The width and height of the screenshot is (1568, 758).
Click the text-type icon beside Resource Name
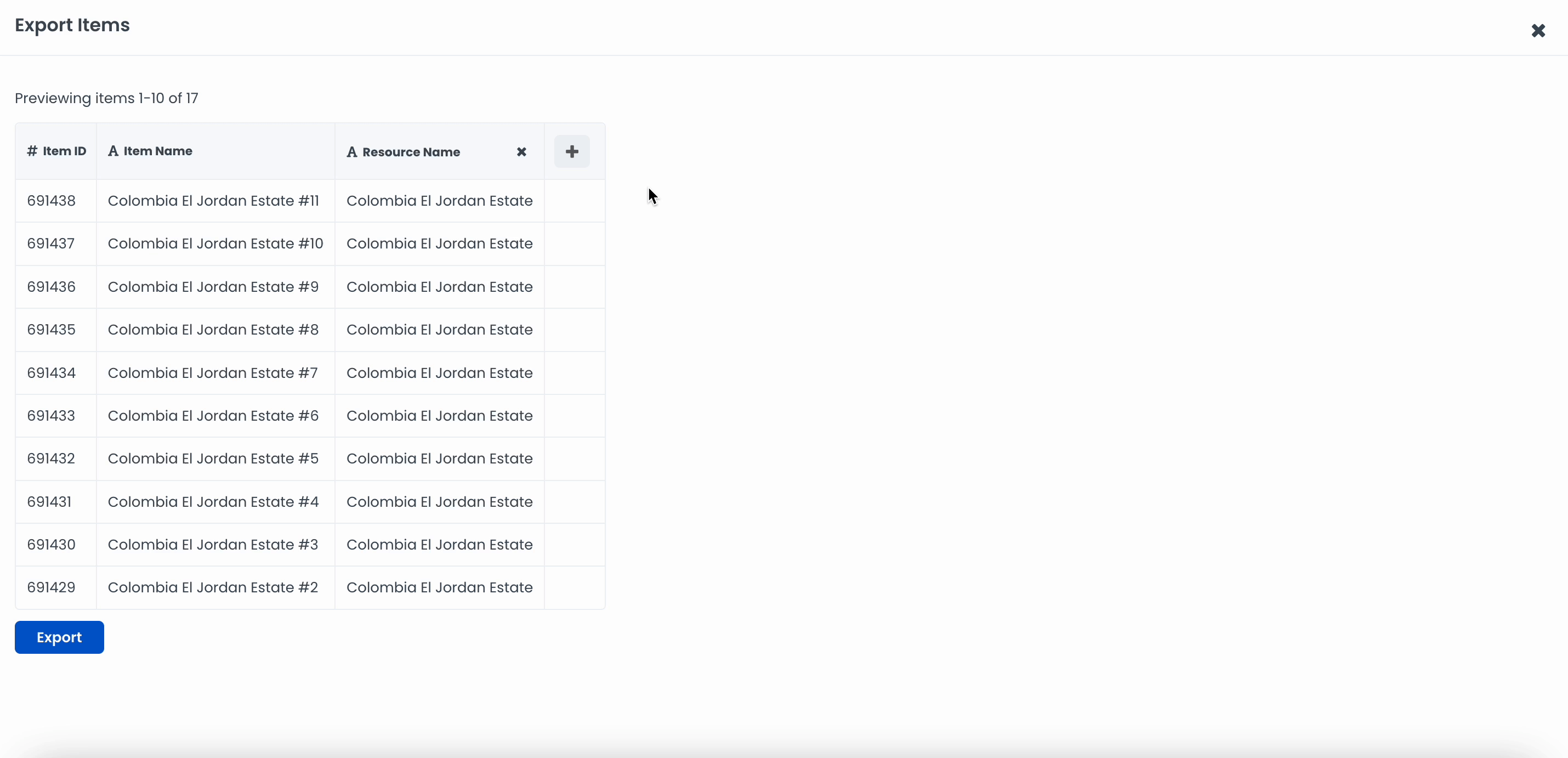coord(351,152)
